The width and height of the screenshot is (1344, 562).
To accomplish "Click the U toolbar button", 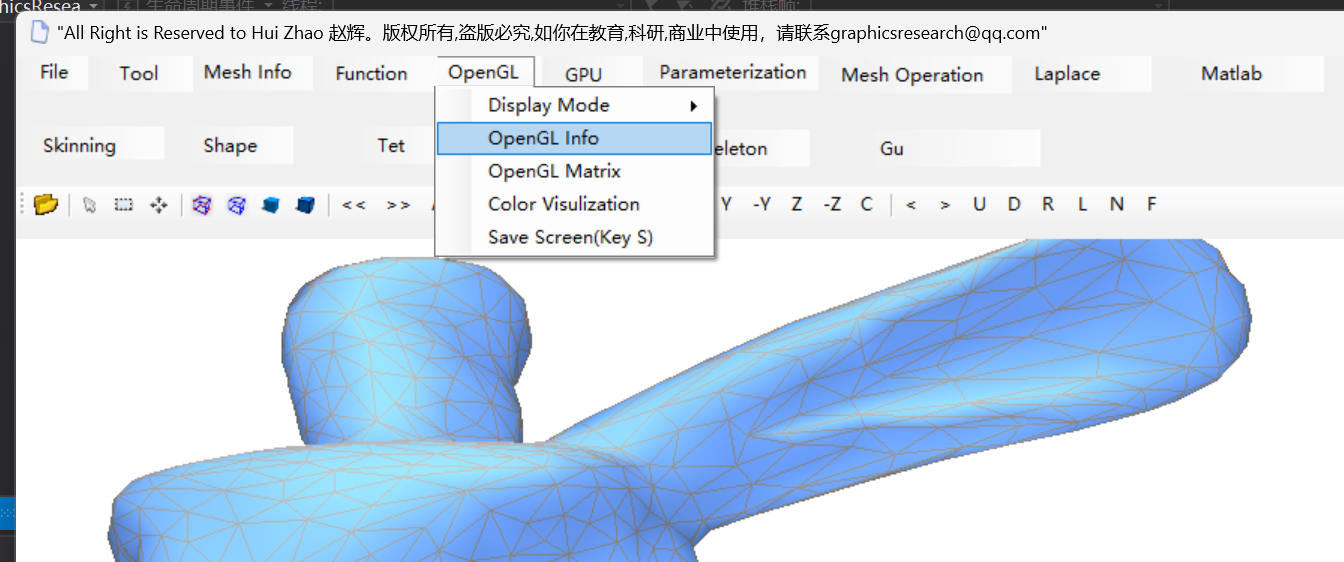I will 979,204.
